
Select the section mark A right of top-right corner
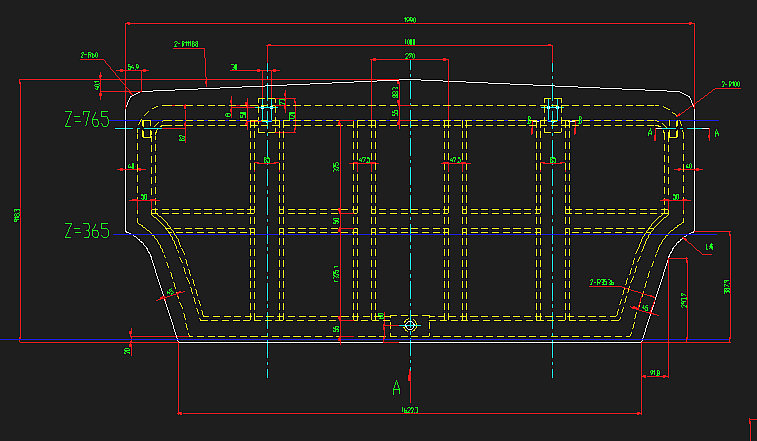click(x=717, y=131)
